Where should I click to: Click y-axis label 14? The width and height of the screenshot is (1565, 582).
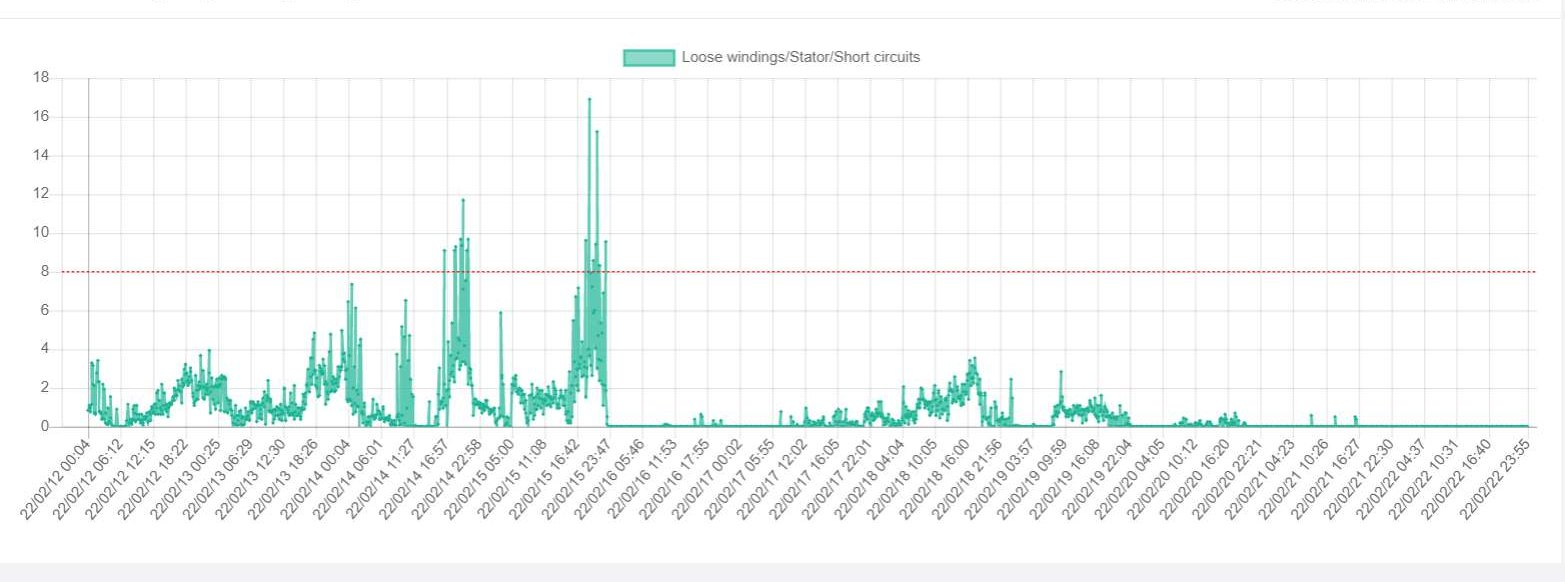[42, 156]
